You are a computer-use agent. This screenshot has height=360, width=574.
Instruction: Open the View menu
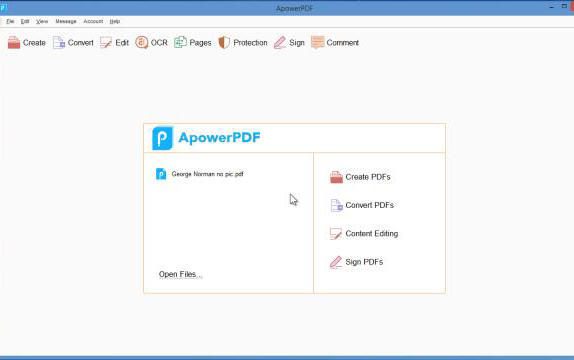[42, 22]
